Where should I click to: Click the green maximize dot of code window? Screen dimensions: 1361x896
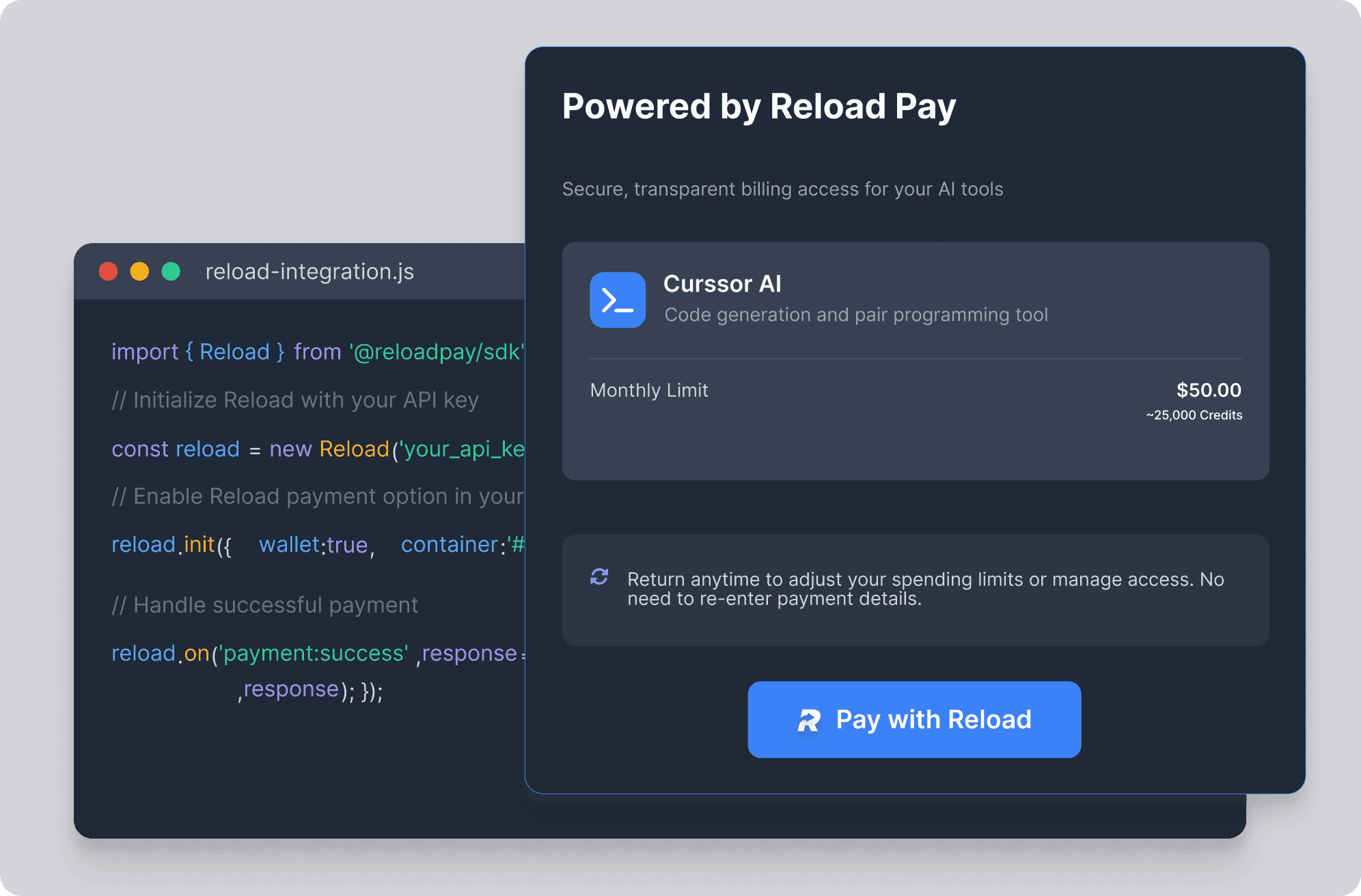(171, 271)
